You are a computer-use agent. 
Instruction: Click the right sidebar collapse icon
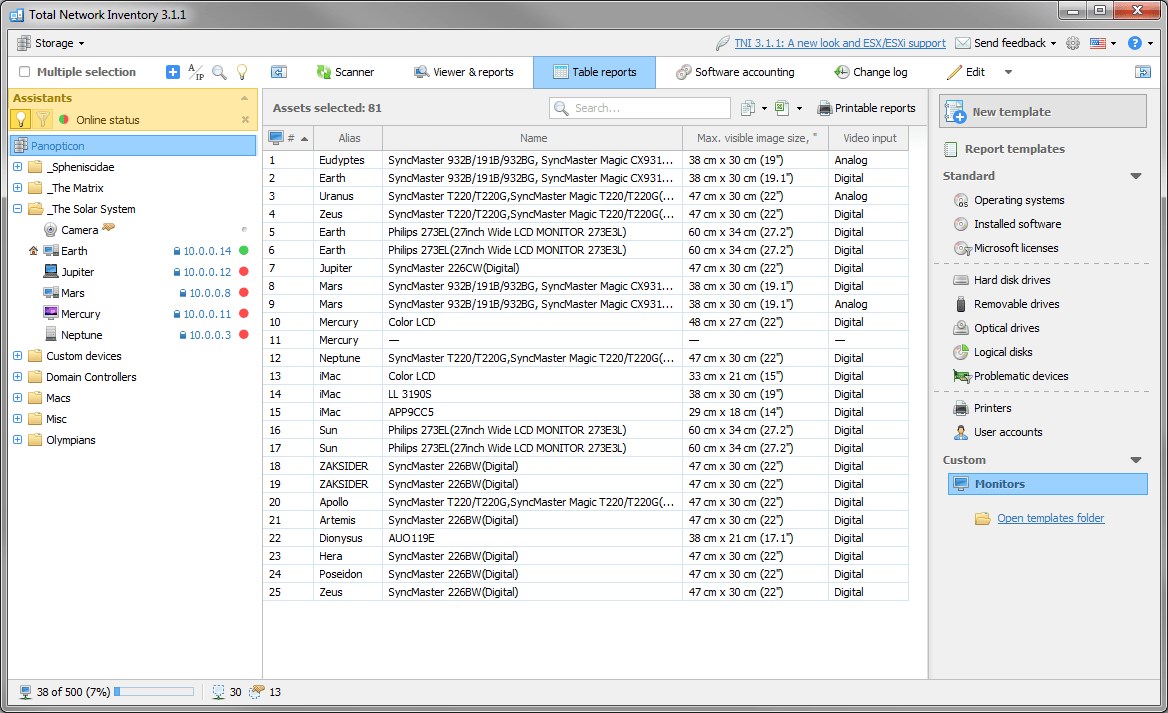1143,72
